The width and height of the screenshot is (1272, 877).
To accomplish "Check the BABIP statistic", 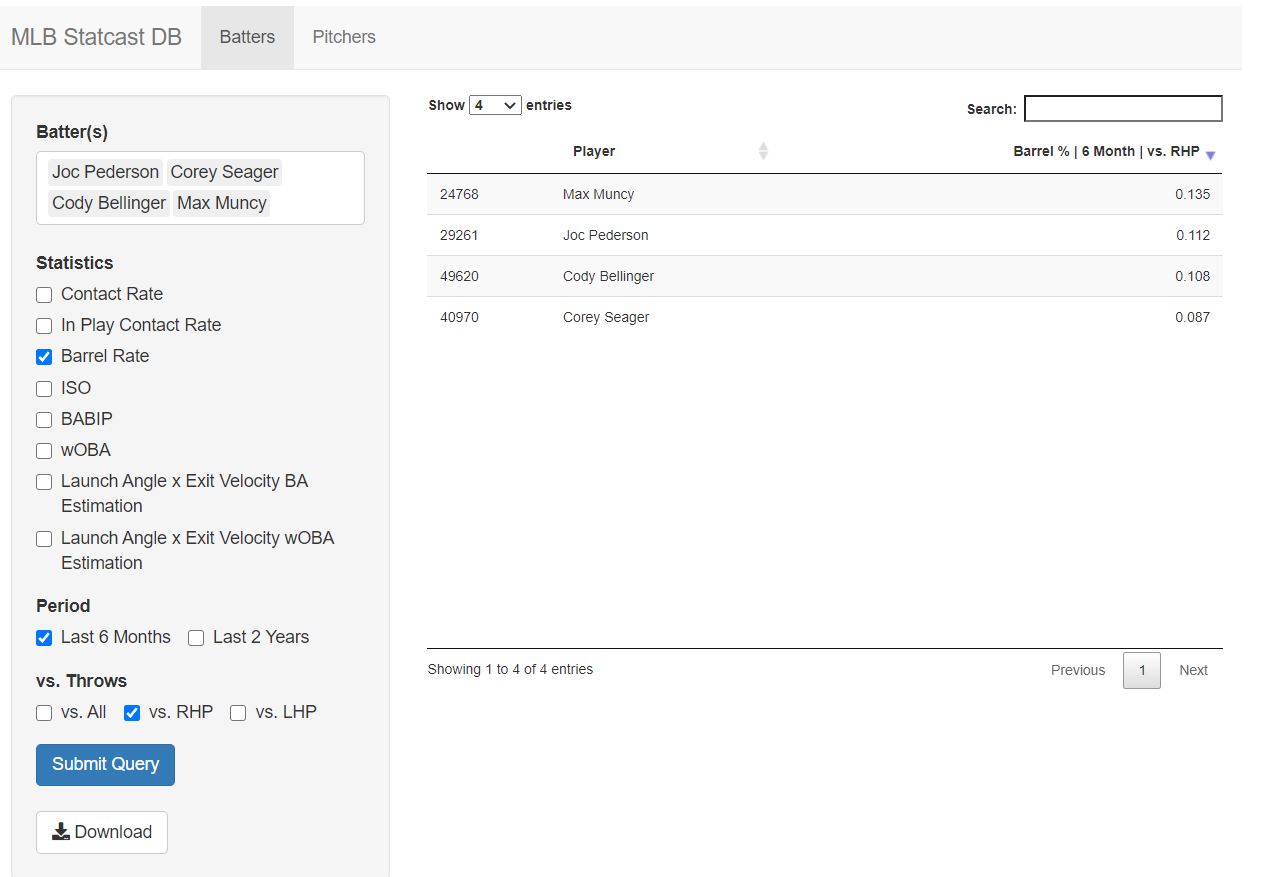I will click(44, 420).
